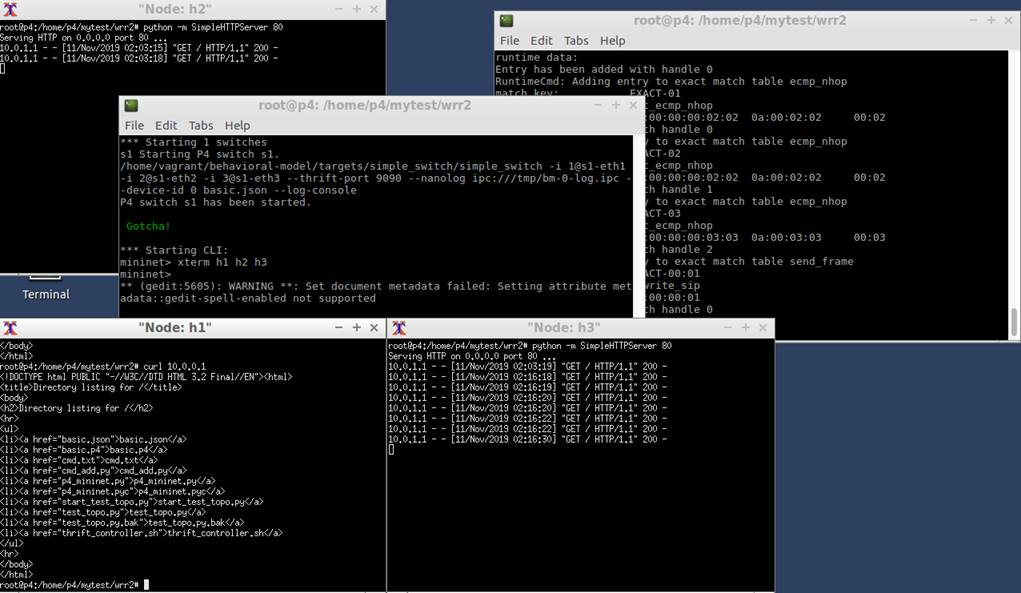Open Tabs menu in the RuntimeCmd terminal
This screenshot has height=593, width=1021.
coord(576,41)
